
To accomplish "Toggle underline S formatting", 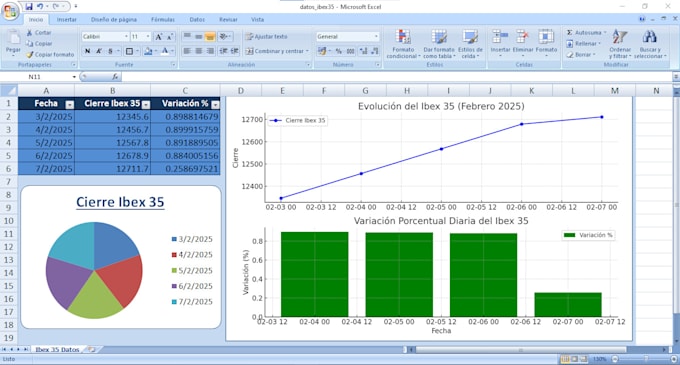I will (x=110, y=51).
